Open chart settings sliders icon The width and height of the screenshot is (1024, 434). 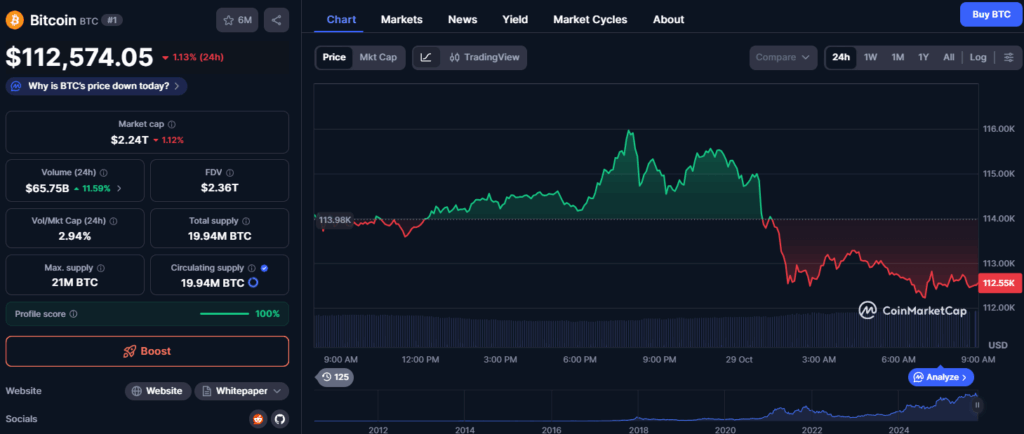pyautogui.click(x=1007, y=57)
